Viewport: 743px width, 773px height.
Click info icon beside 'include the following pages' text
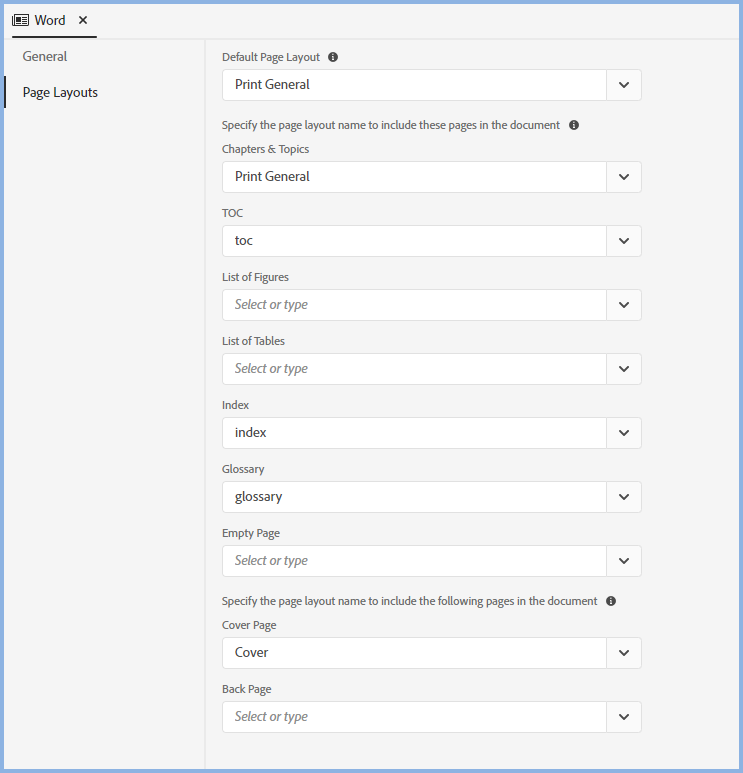click(611, 601)
